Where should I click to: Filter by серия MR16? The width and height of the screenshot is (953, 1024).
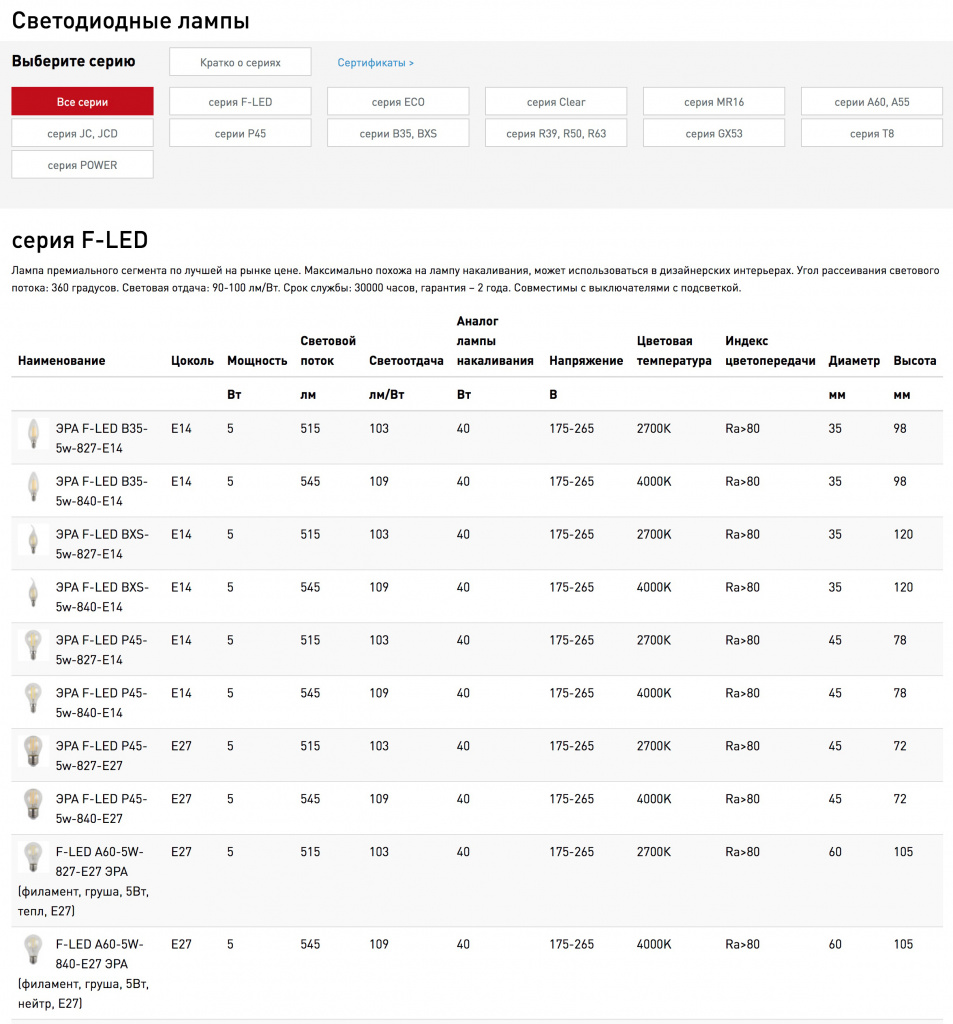(x=714, y=101)
